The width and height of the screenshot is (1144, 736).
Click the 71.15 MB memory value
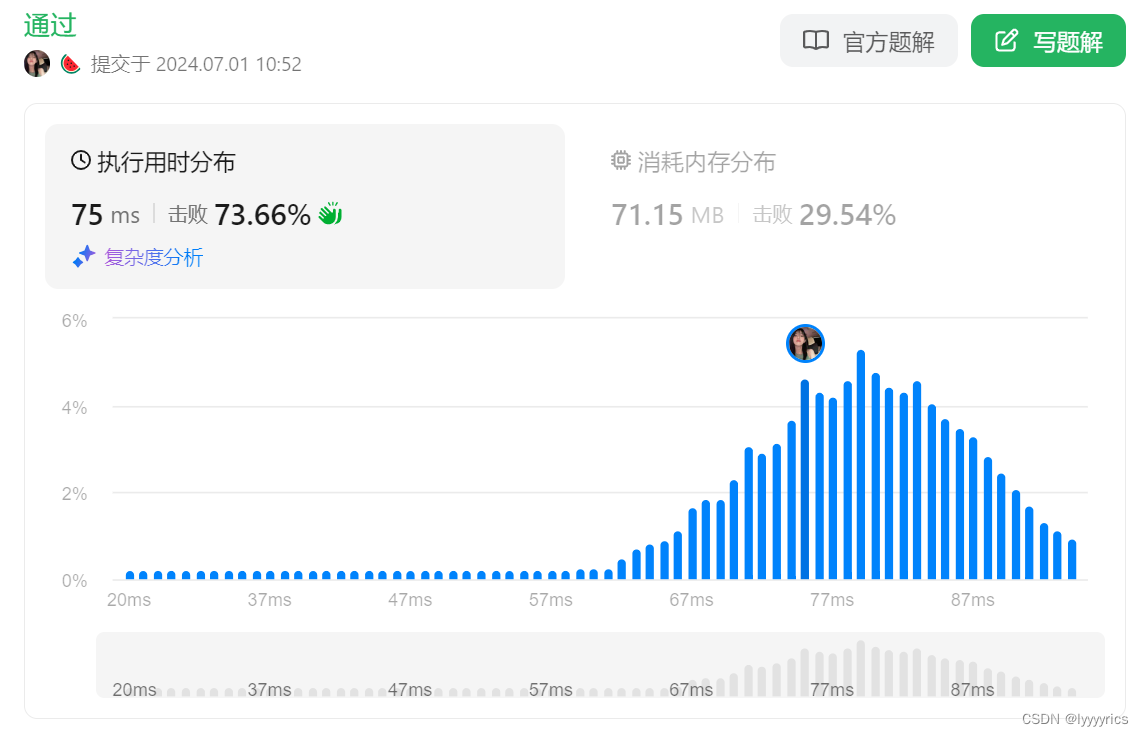pos(668,215)
